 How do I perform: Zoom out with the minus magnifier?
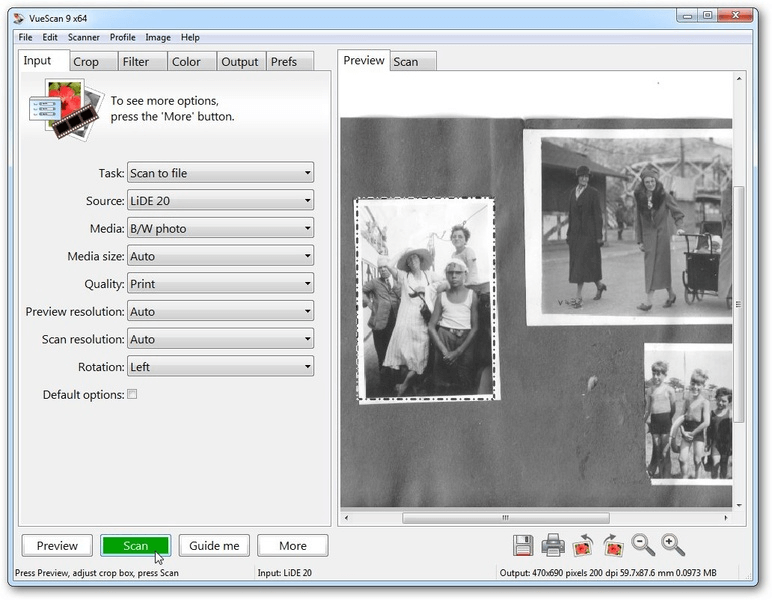click(x=643, y=545)
